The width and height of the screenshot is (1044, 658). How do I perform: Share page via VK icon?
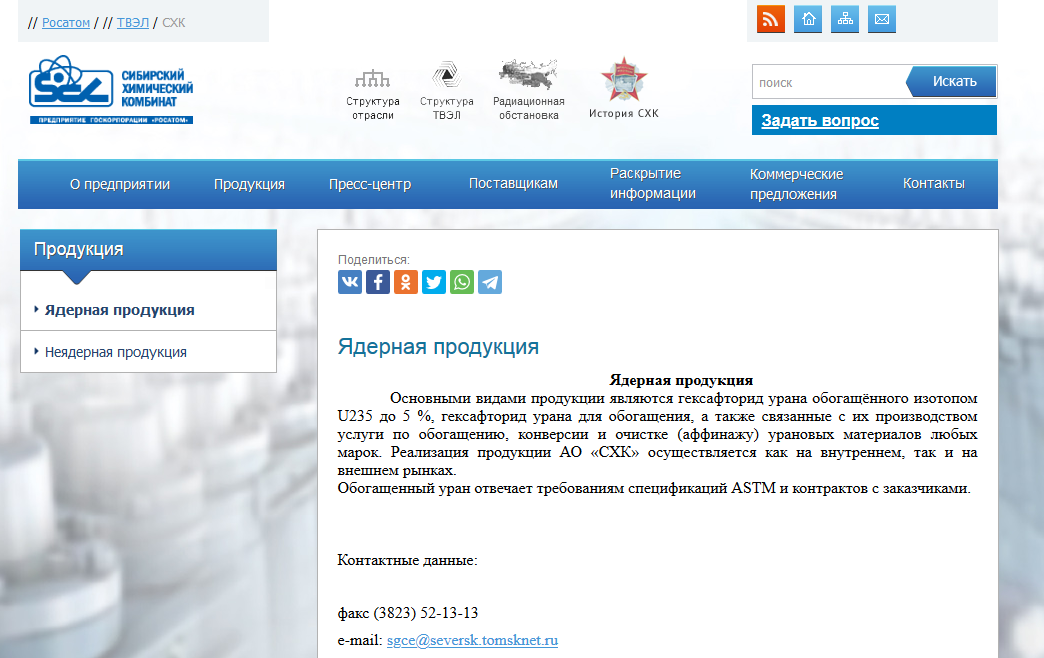(x=350, y=282)
